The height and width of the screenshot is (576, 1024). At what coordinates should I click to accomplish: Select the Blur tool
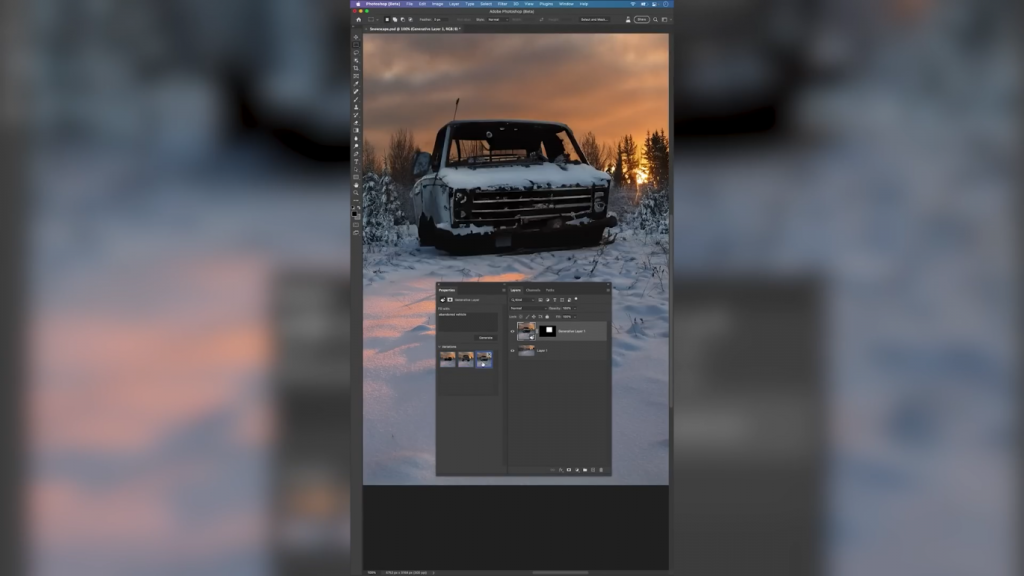356,139
